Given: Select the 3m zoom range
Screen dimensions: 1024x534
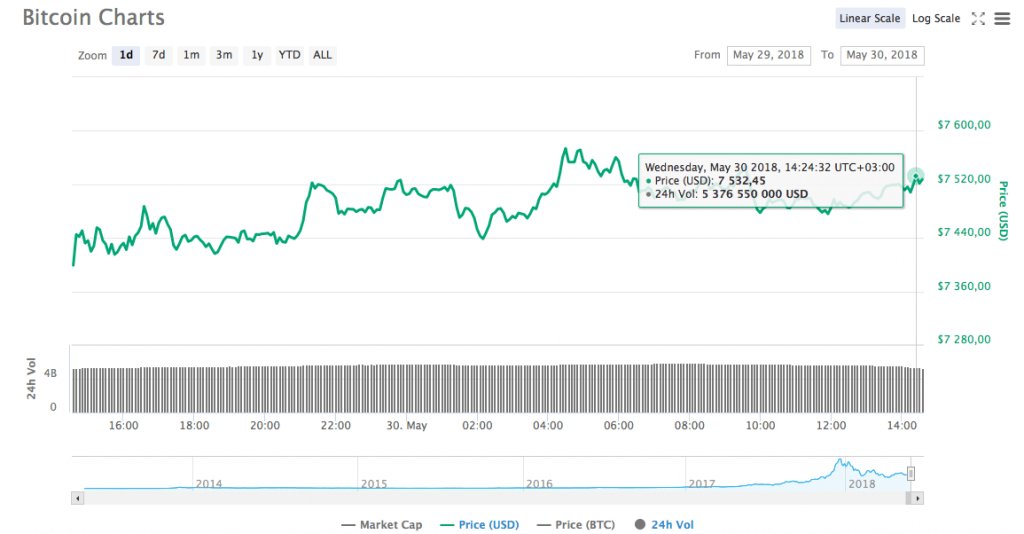Looking at the screenshot, I should point(224,55).
